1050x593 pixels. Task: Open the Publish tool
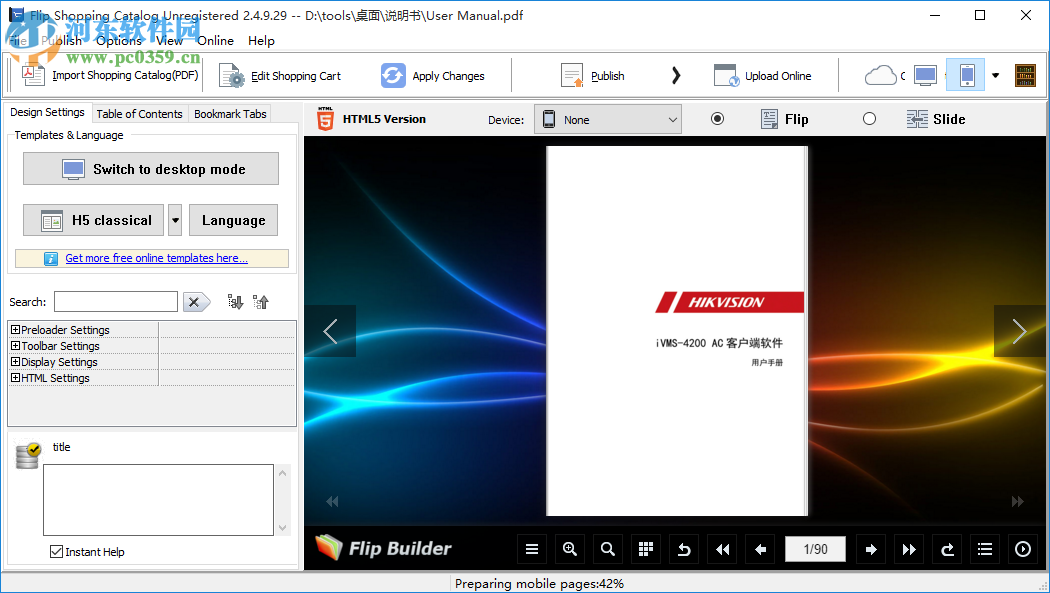tap(594, 75)
